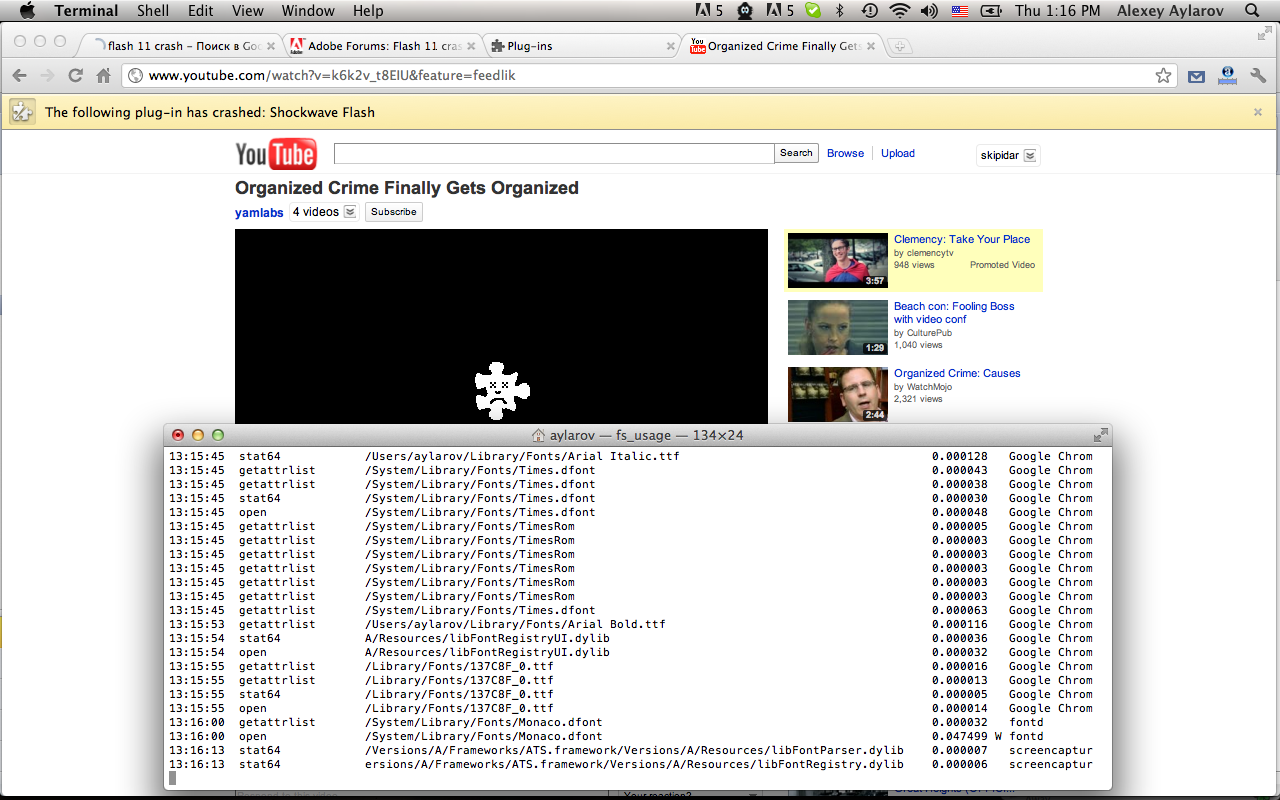Open the yamlabs channel link
The image size is (1280, 800).
tap(259, 213)
